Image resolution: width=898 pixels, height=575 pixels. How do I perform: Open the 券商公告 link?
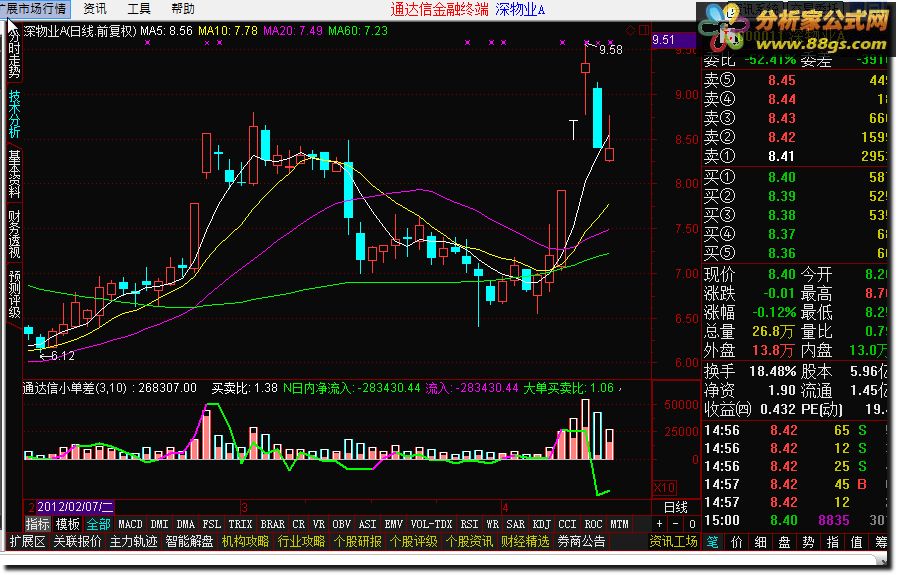(581, 541)
